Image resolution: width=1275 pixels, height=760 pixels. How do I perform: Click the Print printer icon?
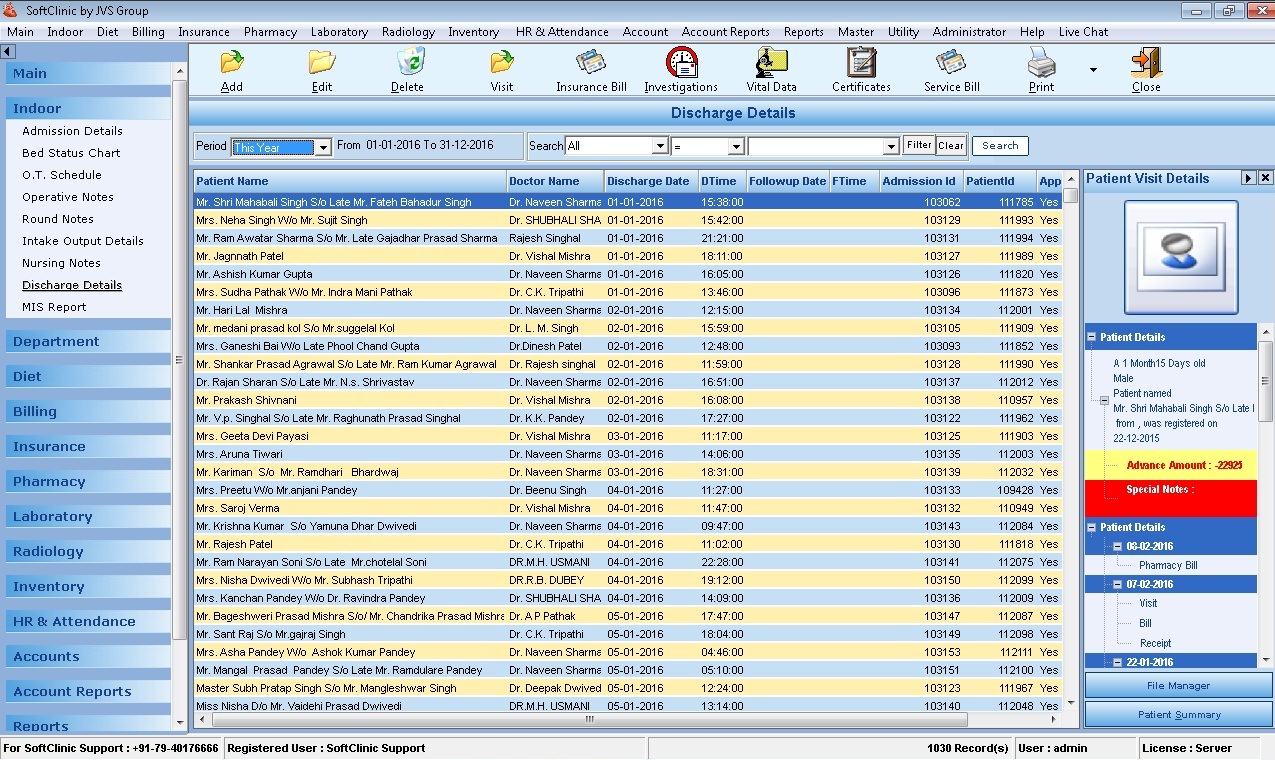tap(1041, 63)
